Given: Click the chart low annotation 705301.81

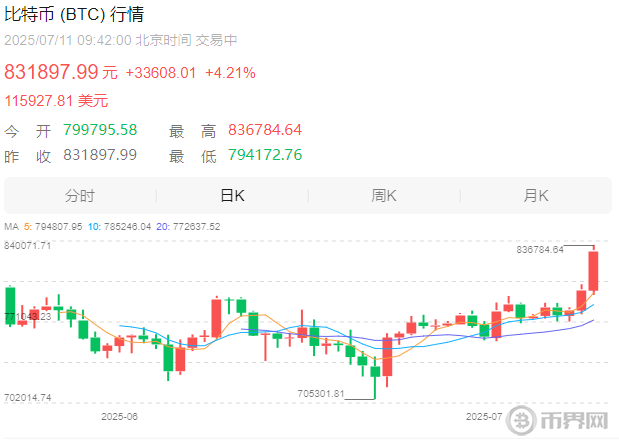Looking at the screenshot, I should pyautogui.click(x=321, y=394).
